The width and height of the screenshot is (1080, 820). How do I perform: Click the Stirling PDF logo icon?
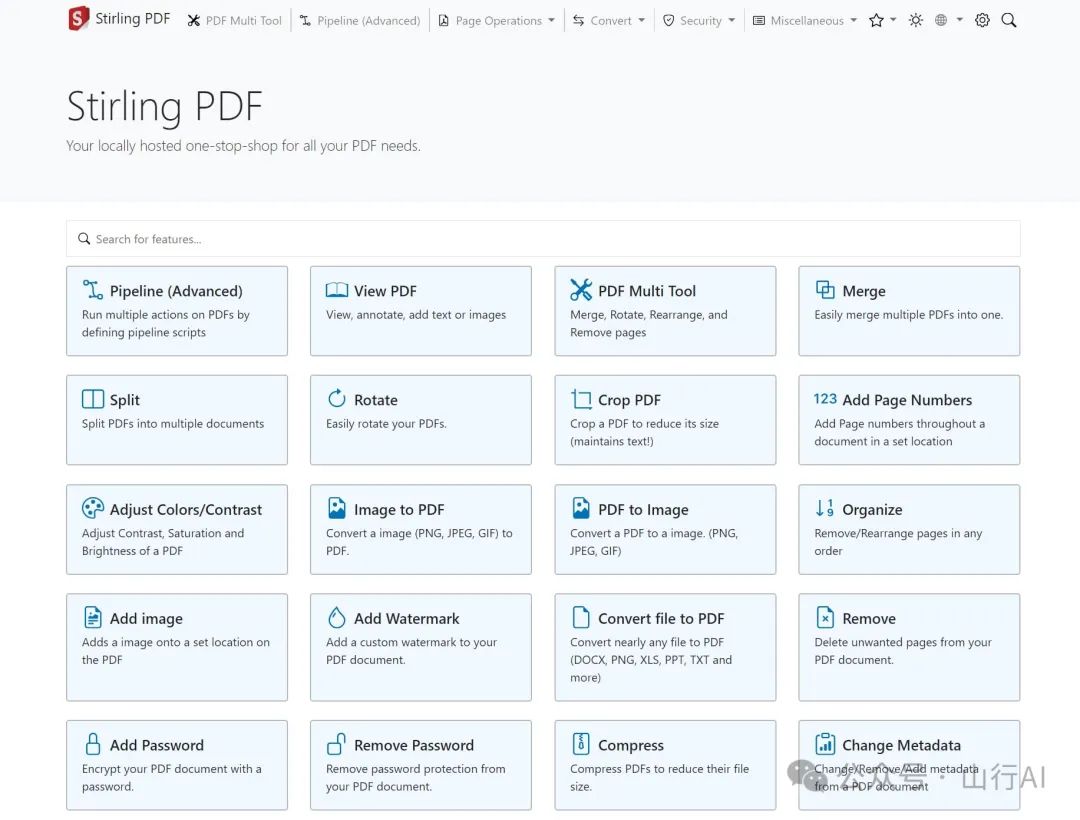click(x=79, y=19)
